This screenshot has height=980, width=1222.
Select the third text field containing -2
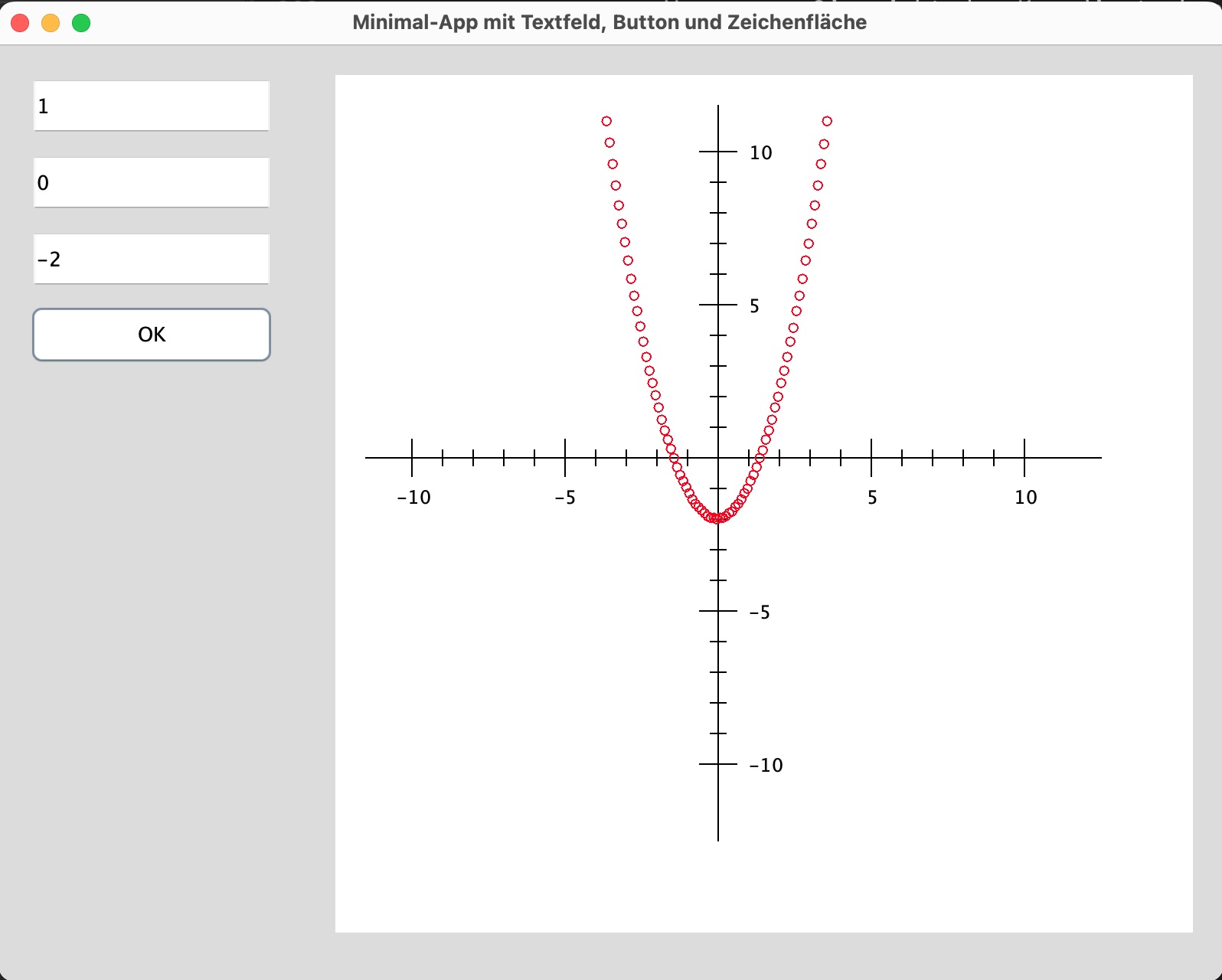[x=151, y=259]
